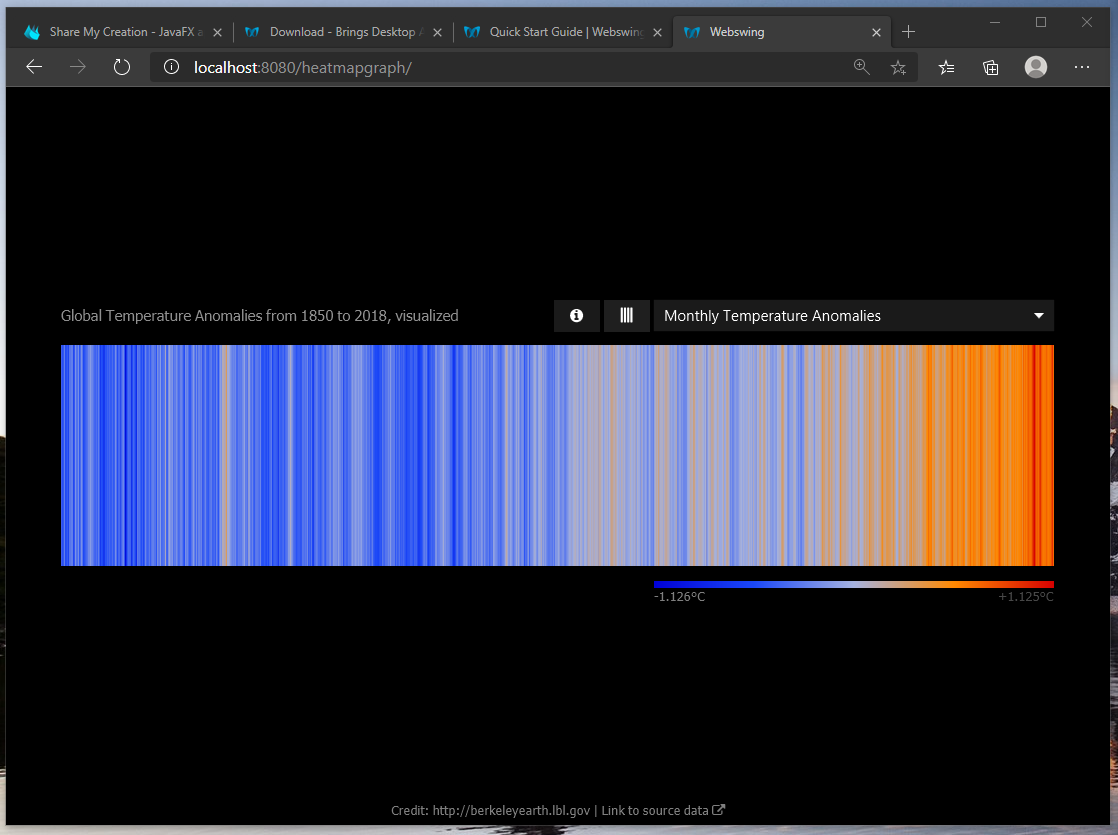Screen dimensions: 1118x835
Task: Open the favorites list icon
Action: coord(946,67)
